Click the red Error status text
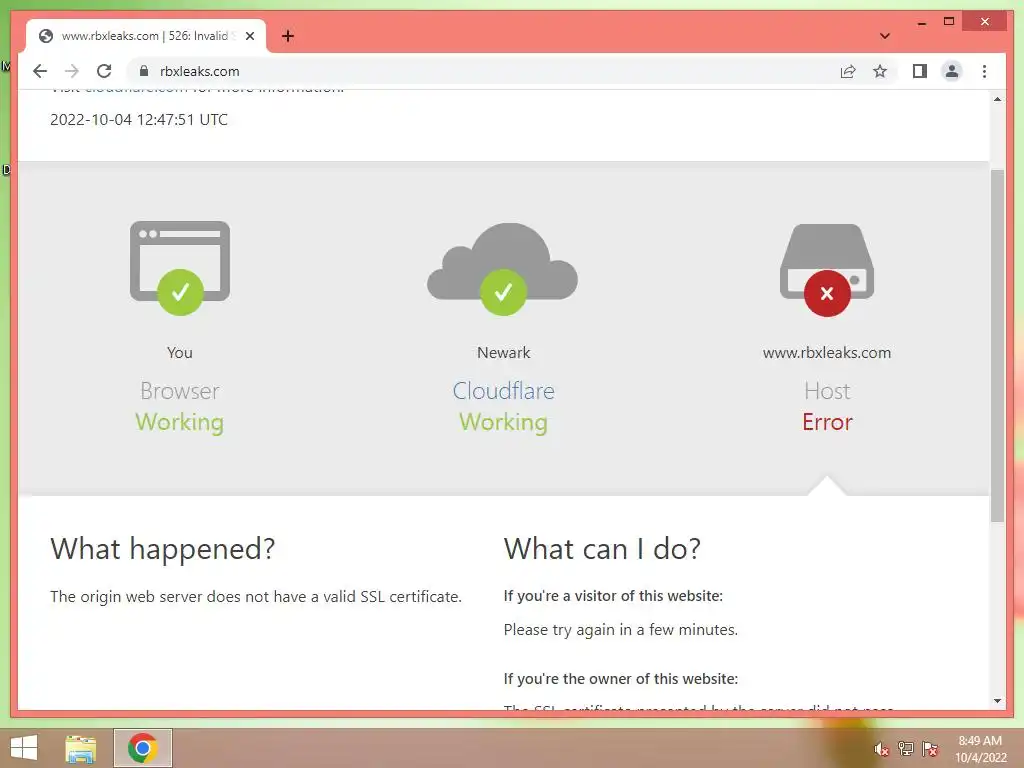This screenshot has width=1024, height=768. point(827,422)
